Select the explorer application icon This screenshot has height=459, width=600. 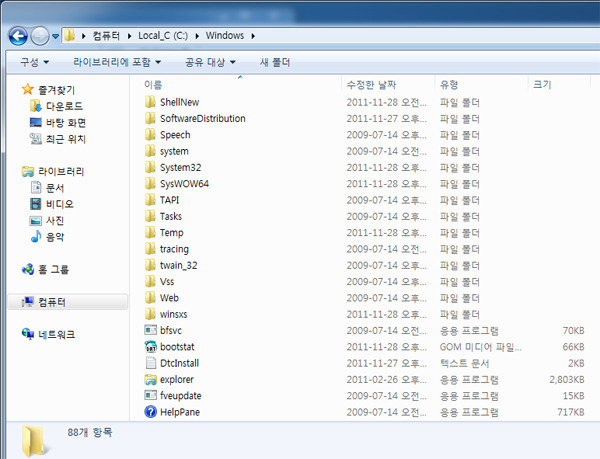tap(150, 379)
